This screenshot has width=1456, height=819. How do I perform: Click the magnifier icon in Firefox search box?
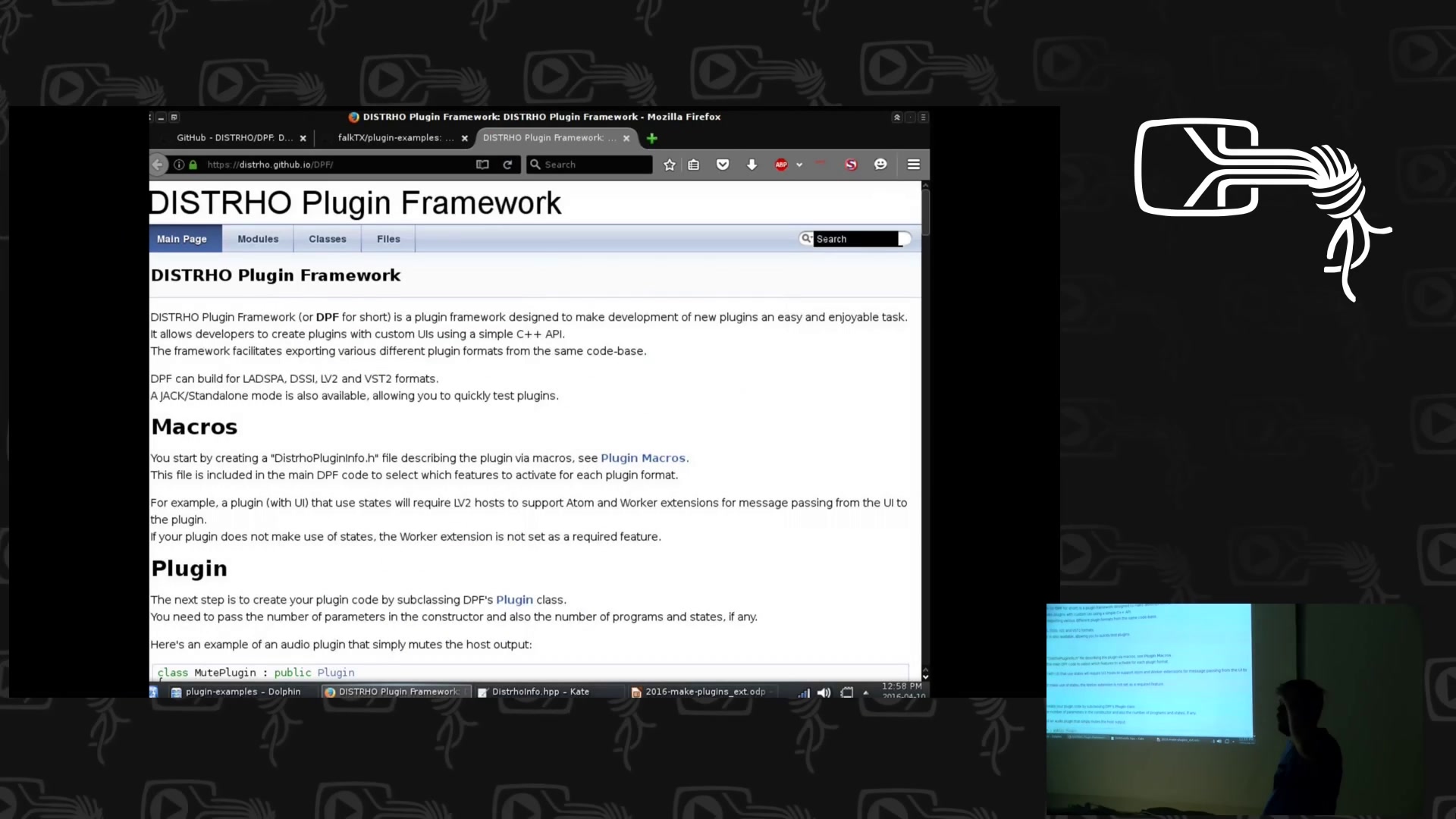point(535,165)
